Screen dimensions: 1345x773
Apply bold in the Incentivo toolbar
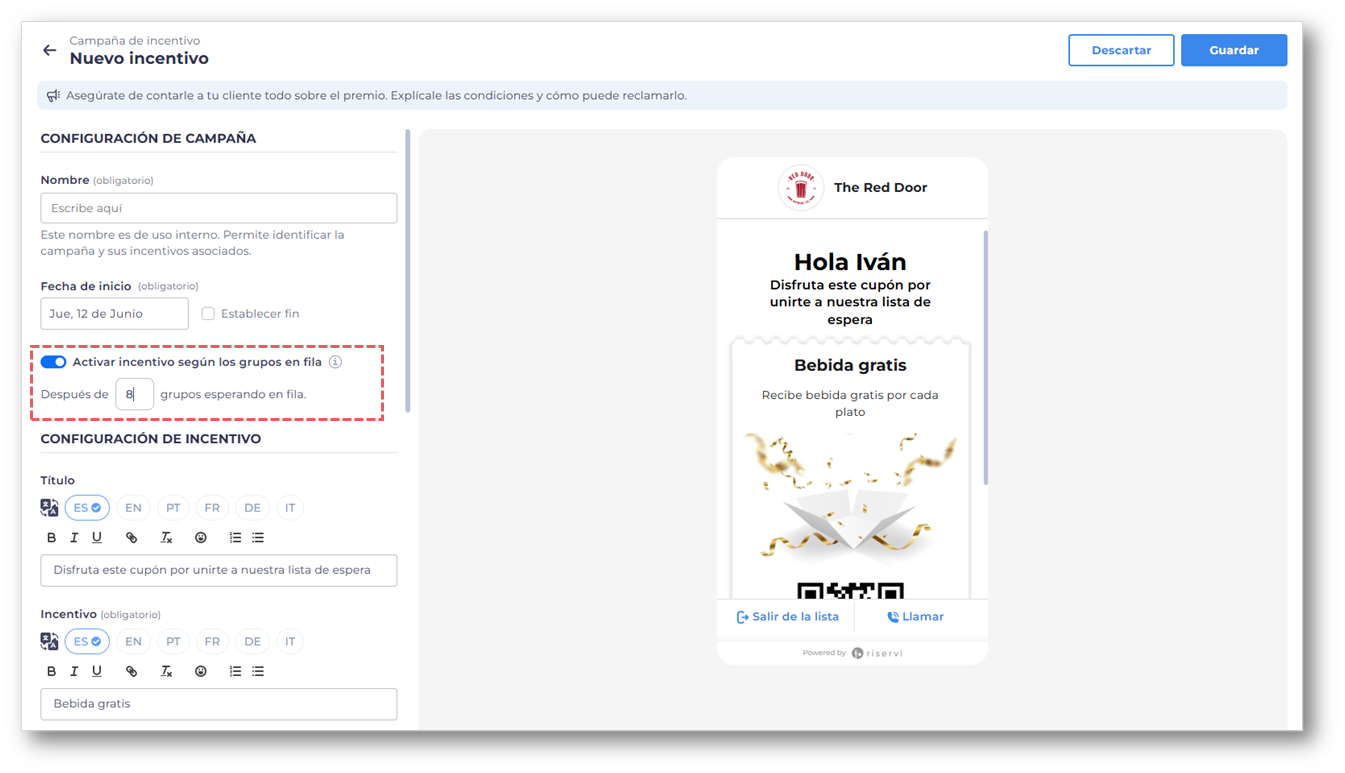pyautogui.click(x=52, y=672)
